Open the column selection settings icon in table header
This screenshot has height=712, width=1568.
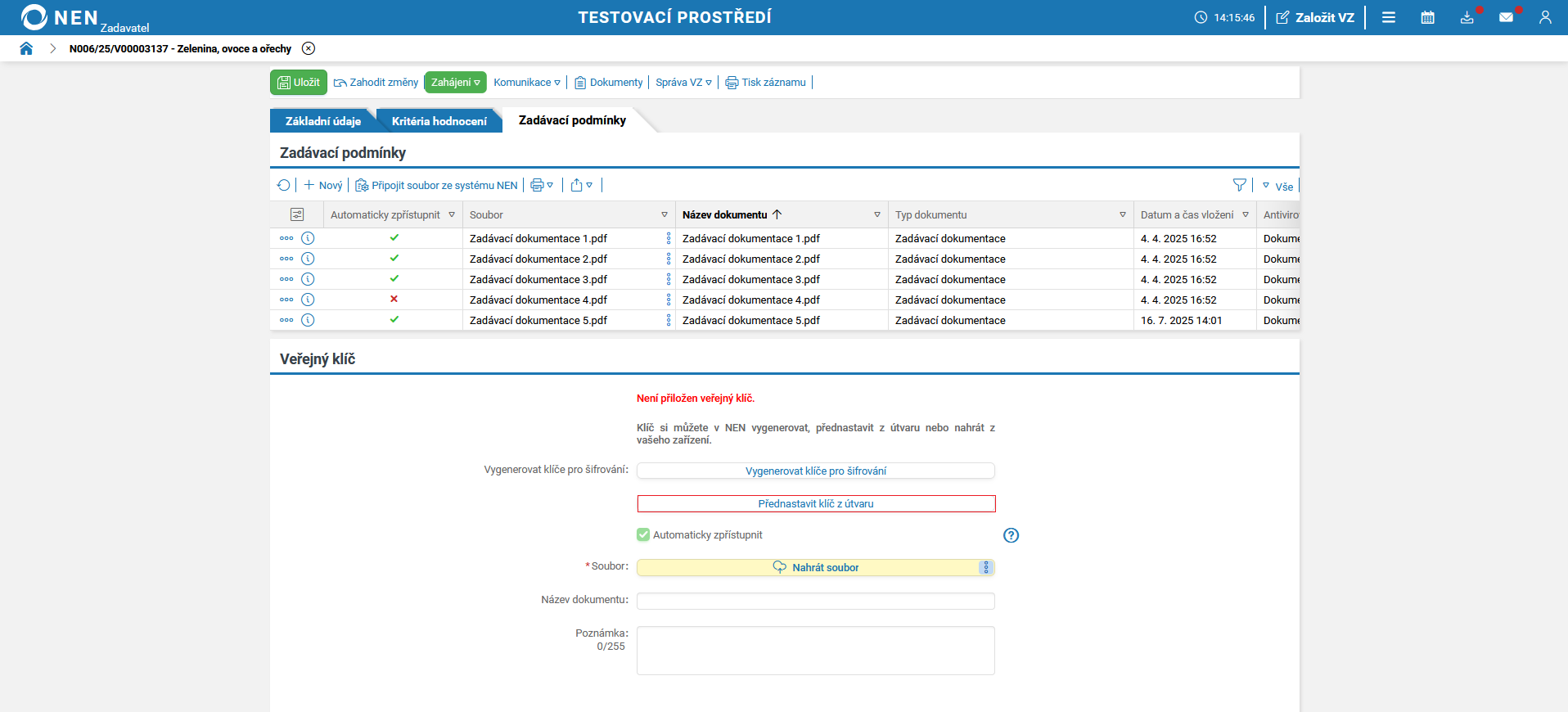[x=297, y=214]
